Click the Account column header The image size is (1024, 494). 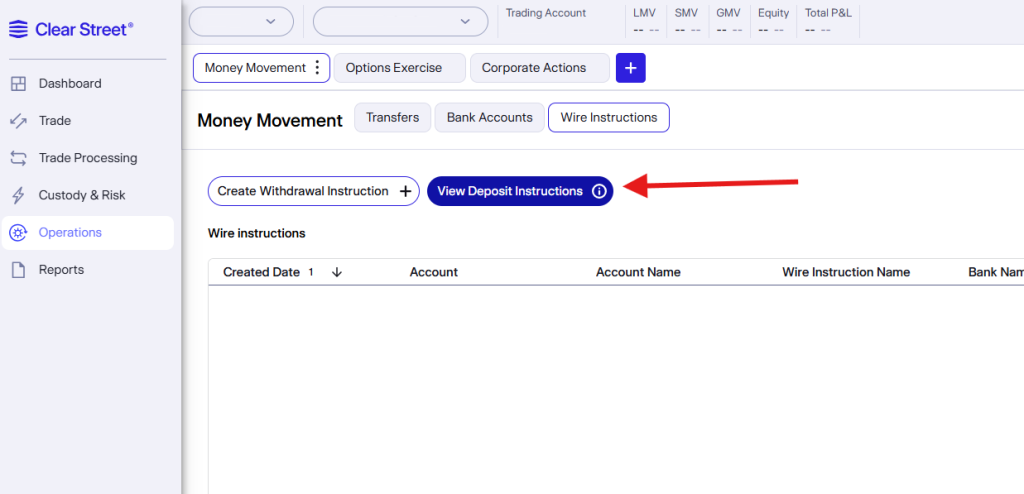point(434,272)
